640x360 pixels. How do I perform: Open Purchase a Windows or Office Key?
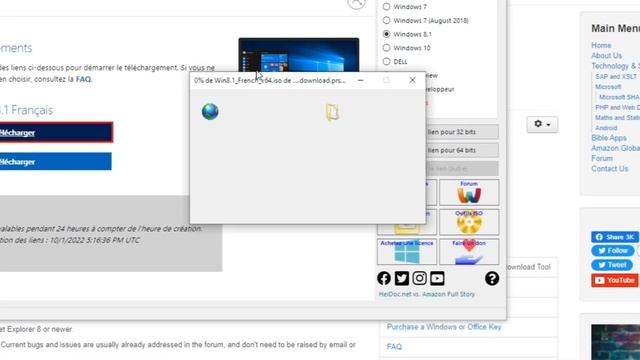pyautogui.click(x=444, y=327)
